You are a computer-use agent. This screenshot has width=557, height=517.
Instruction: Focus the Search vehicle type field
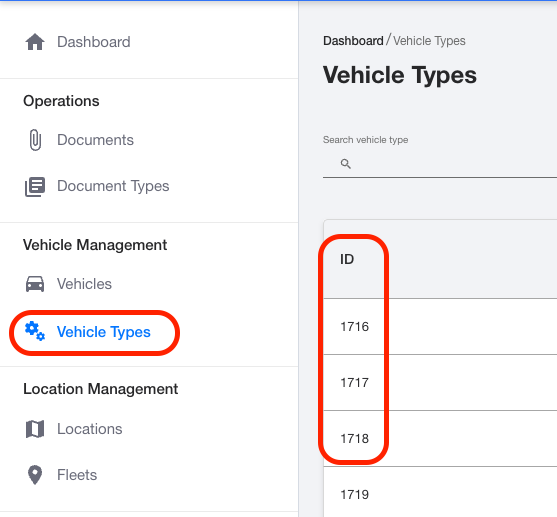pyautogui.click(x=440, y=164)
